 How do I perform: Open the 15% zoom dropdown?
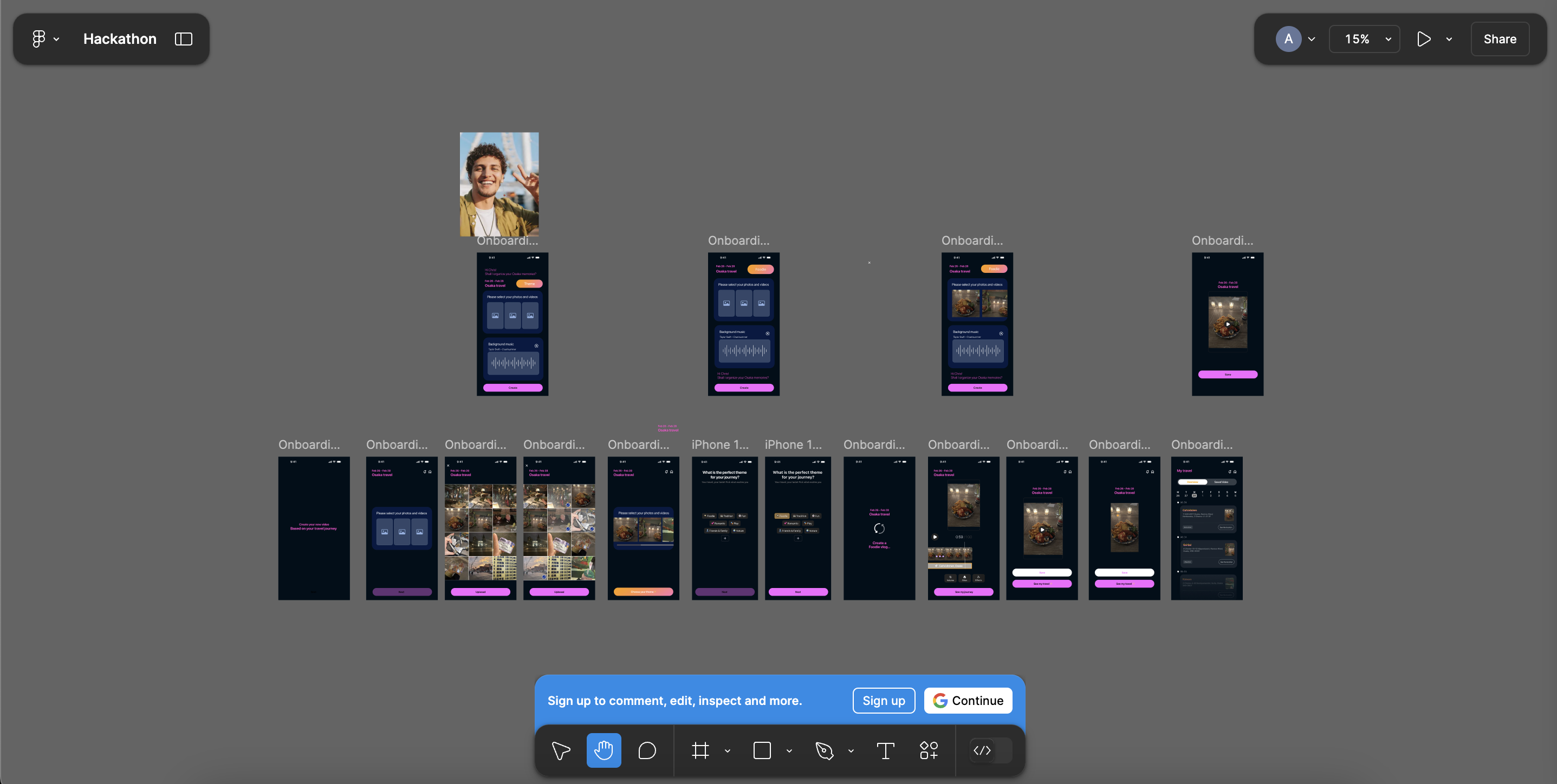(x=1364, y=40)
